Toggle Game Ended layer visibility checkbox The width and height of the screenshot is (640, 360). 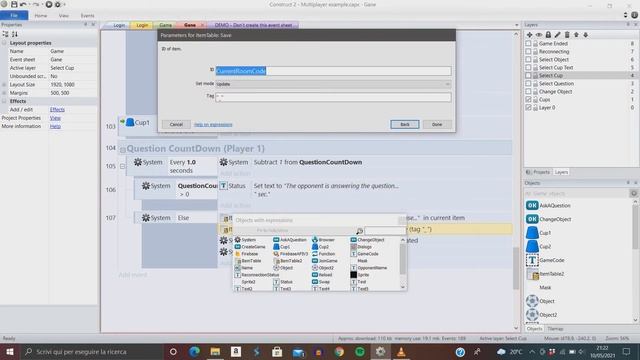click(x=528, y=43)
